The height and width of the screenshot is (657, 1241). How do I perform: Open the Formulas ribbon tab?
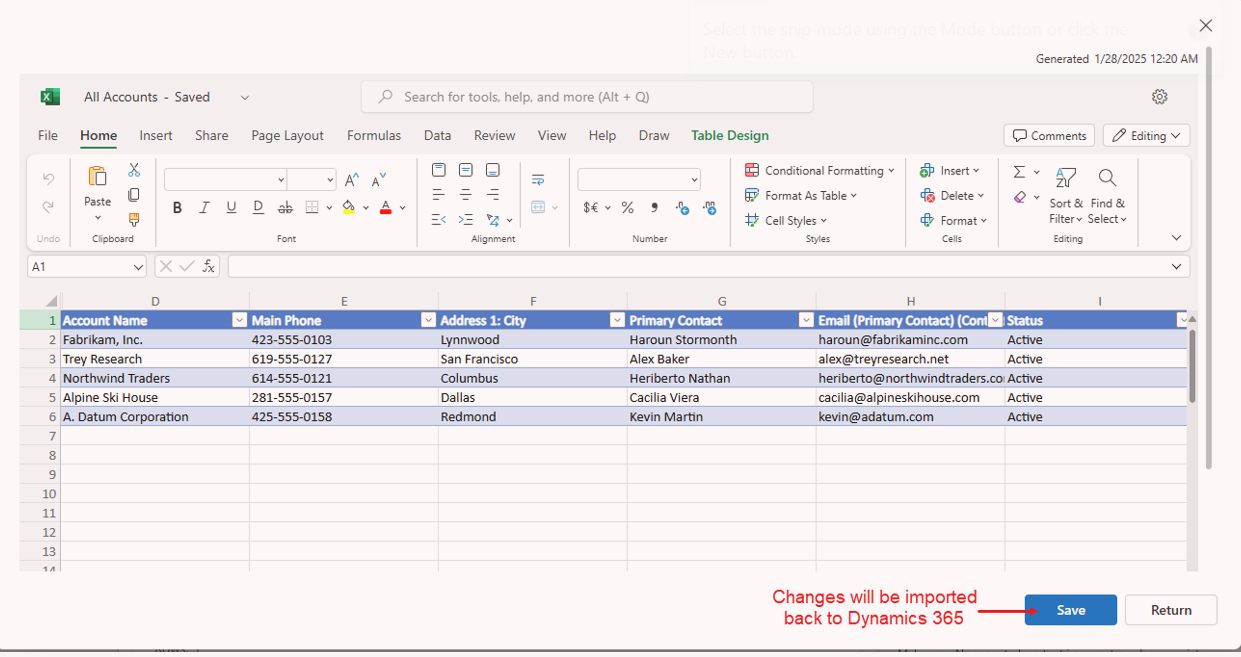pyautogui.click(x=374, y=135)
